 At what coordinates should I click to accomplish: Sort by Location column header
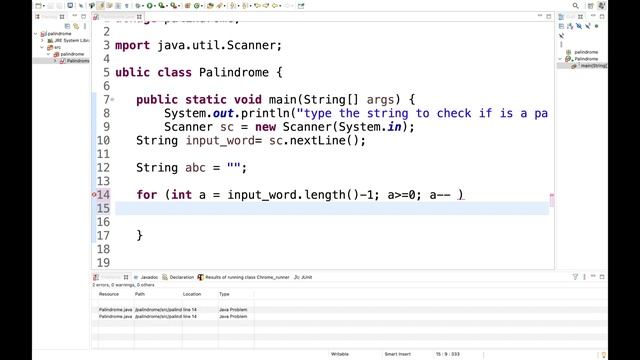click(x=192, y=294)
